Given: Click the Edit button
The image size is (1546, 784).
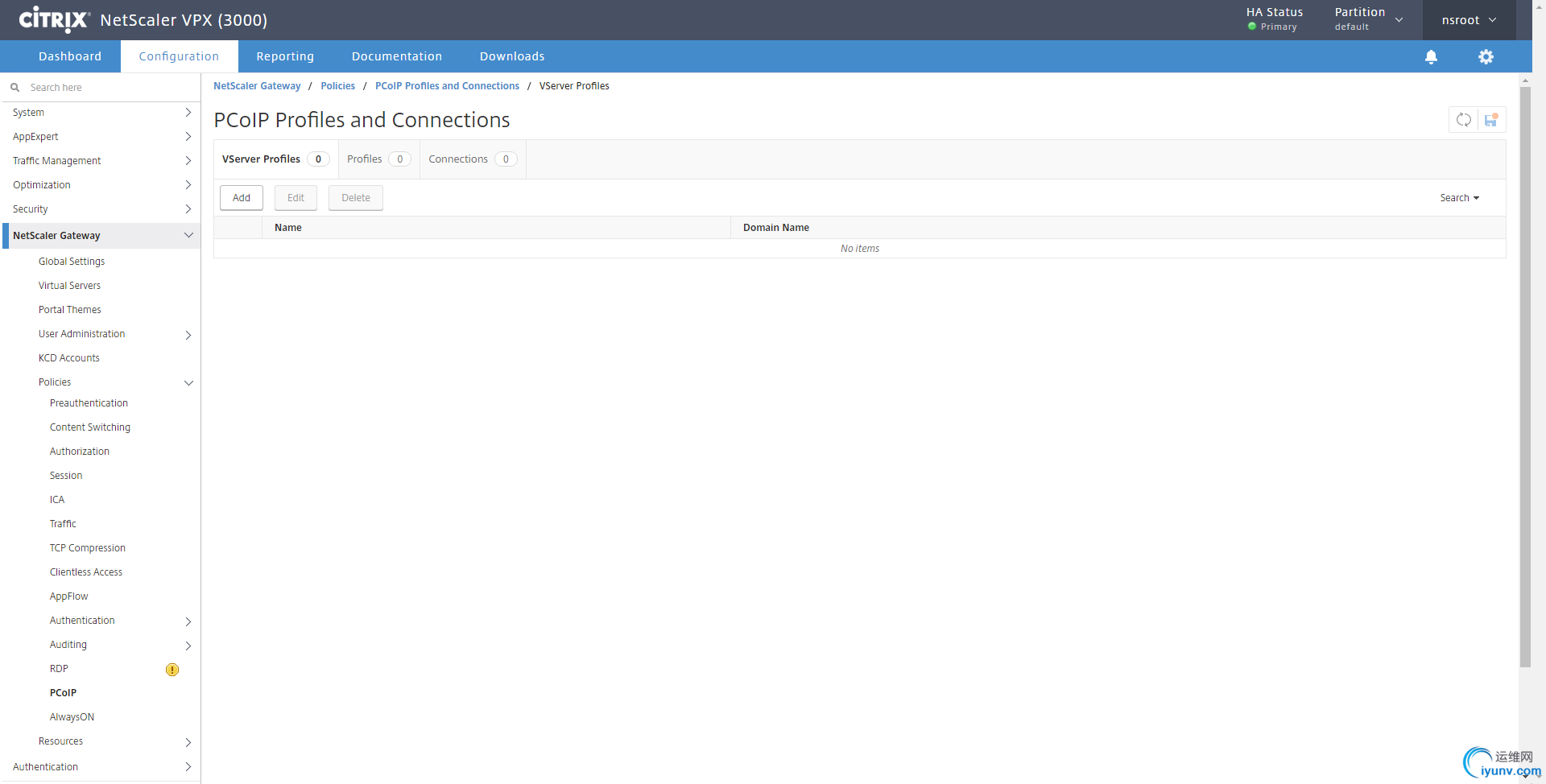Looking at the screenshot, I should [296, 198].
